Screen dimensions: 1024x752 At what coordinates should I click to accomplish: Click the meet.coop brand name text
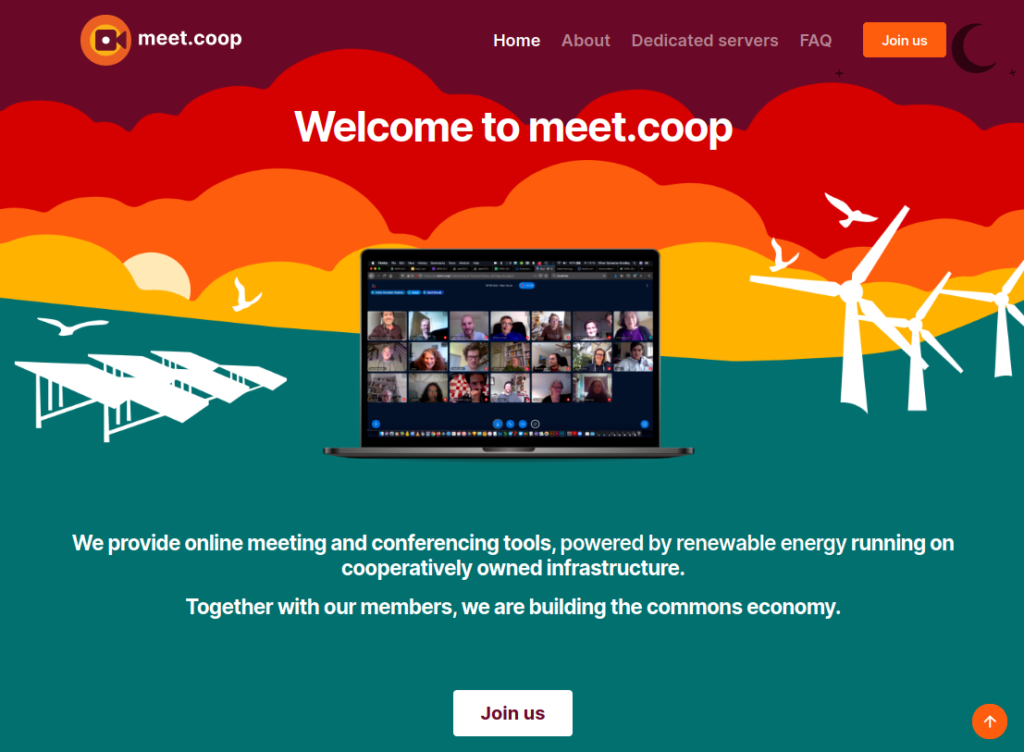[x=190, y=39]
